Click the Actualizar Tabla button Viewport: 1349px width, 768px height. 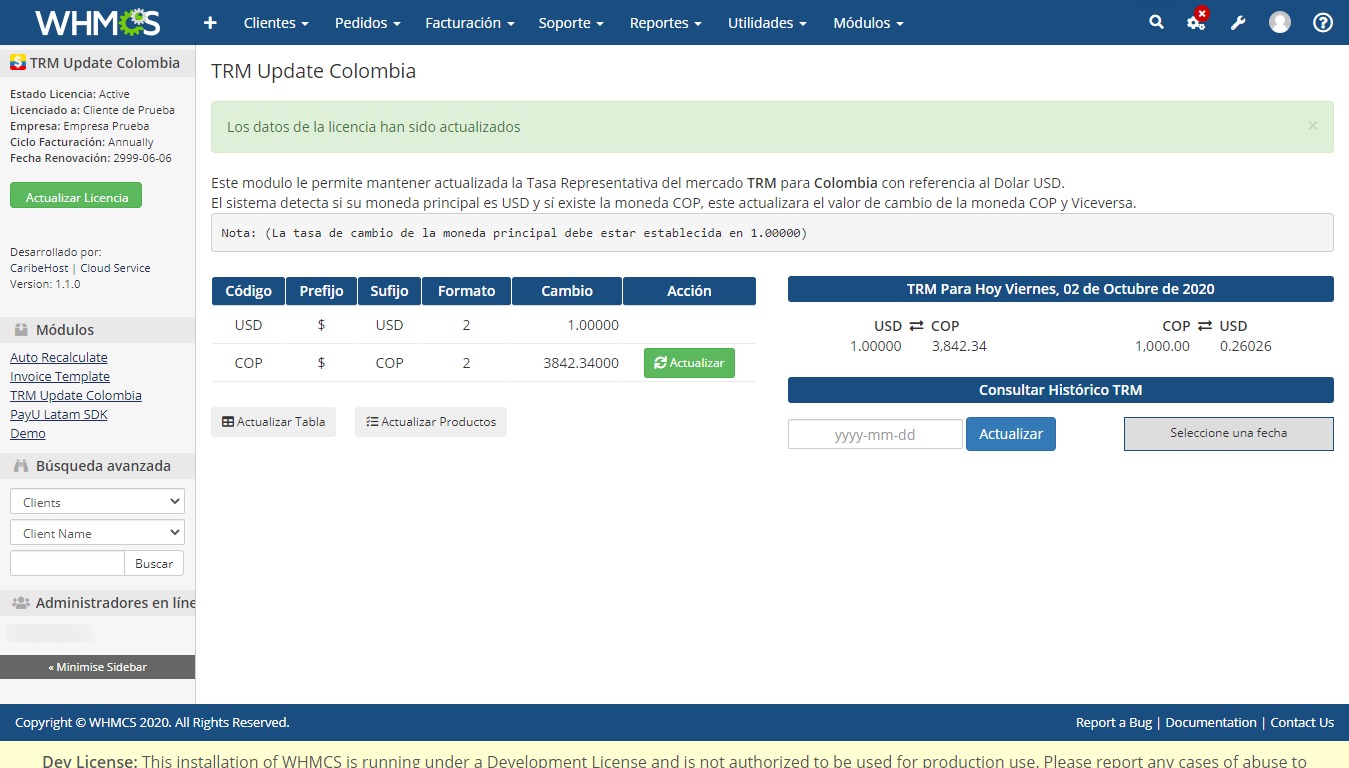273,422
